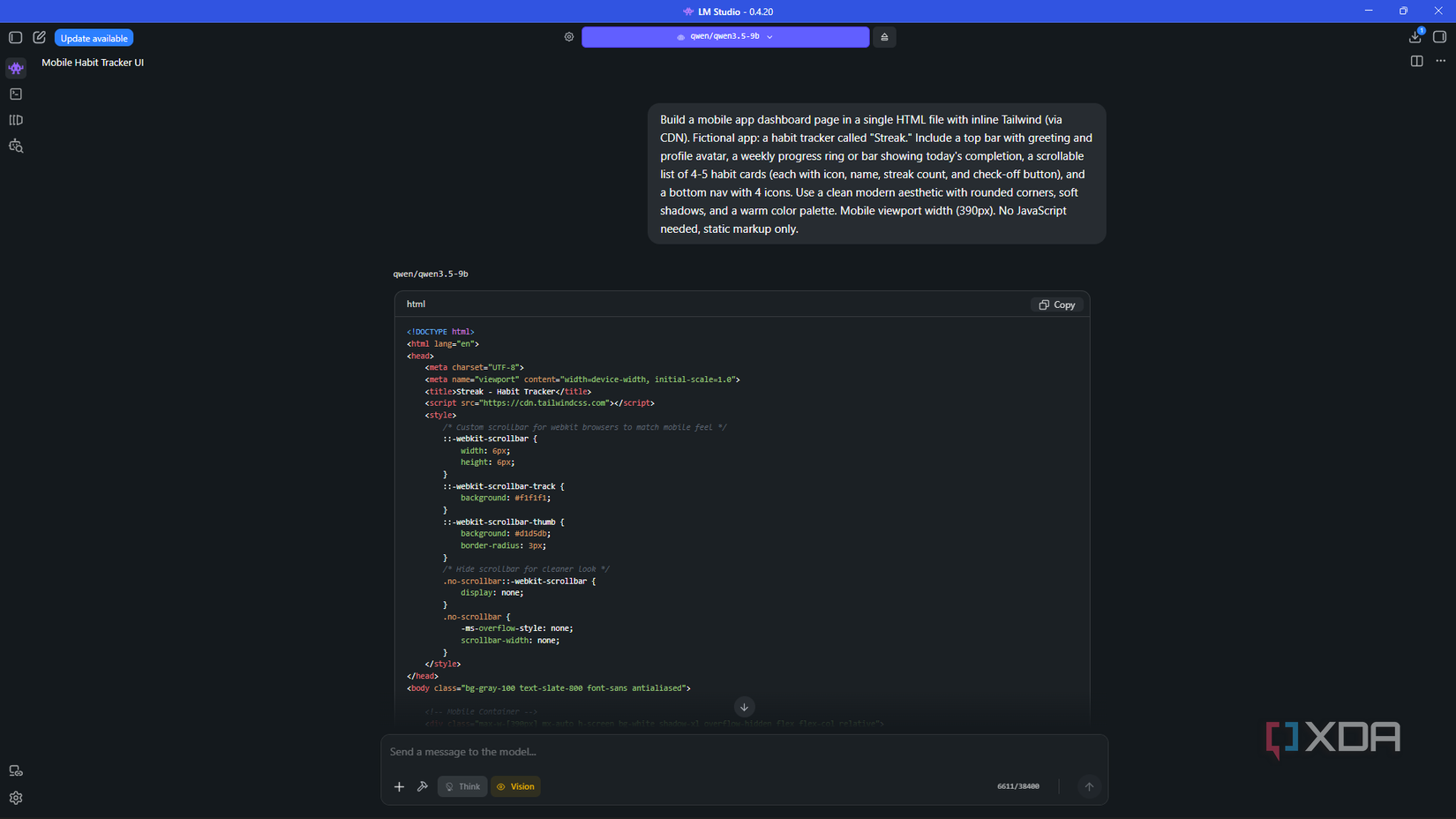Click the Update available button
Image resolution: width=1456 pixels, height=819 pixels.
pos(94,38)
